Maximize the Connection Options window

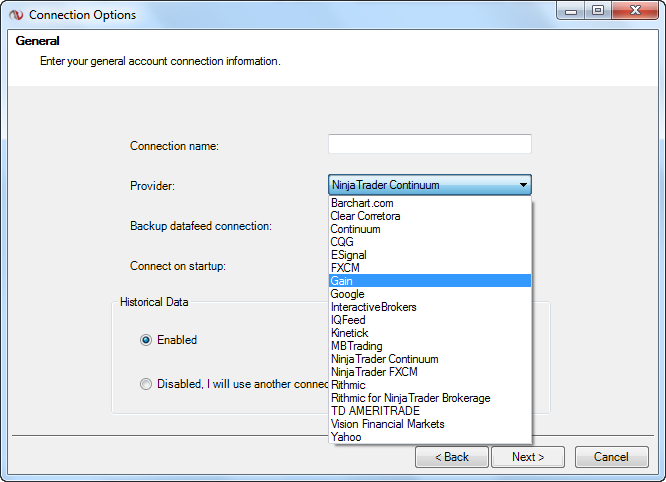tap(598, 11)
